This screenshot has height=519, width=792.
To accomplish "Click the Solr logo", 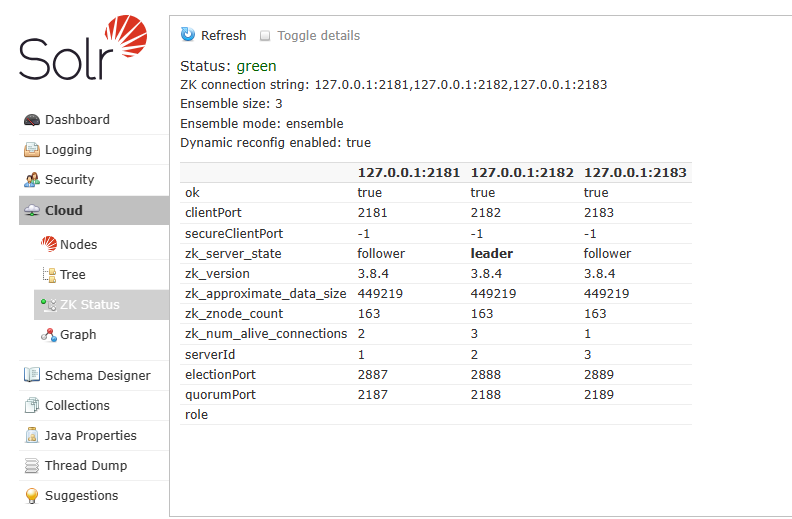I will tap(83, 48).
